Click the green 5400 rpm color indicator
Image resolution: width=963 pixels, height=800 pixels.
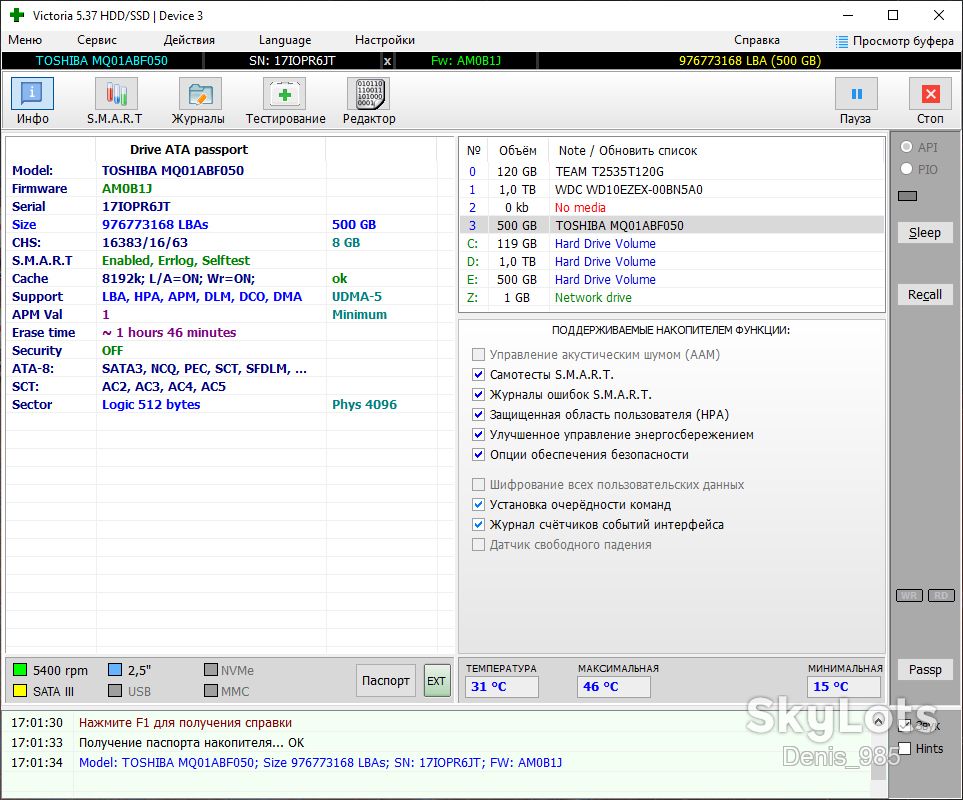click(x=20, y=670)
